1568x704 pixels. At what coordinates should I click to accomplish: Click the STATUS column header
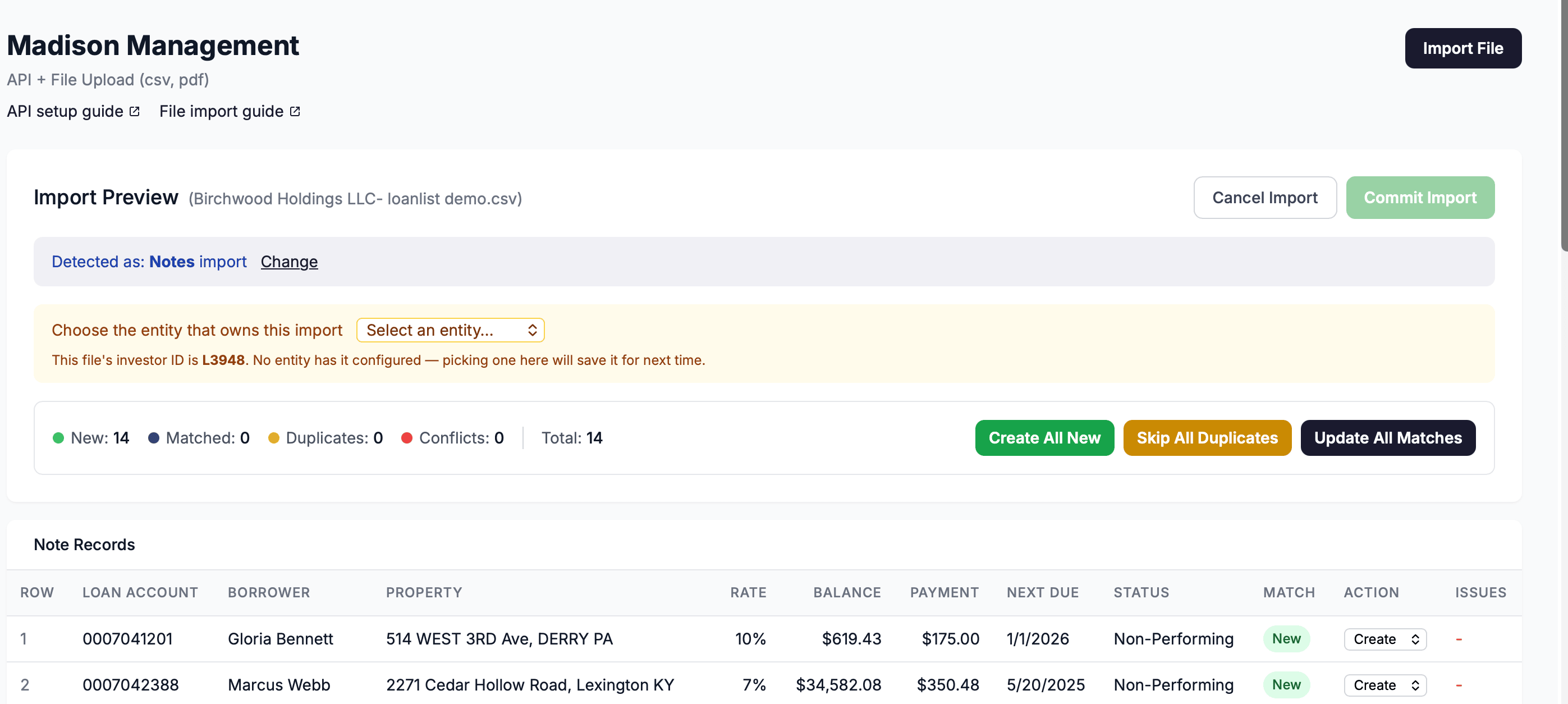pos(1141,592)
